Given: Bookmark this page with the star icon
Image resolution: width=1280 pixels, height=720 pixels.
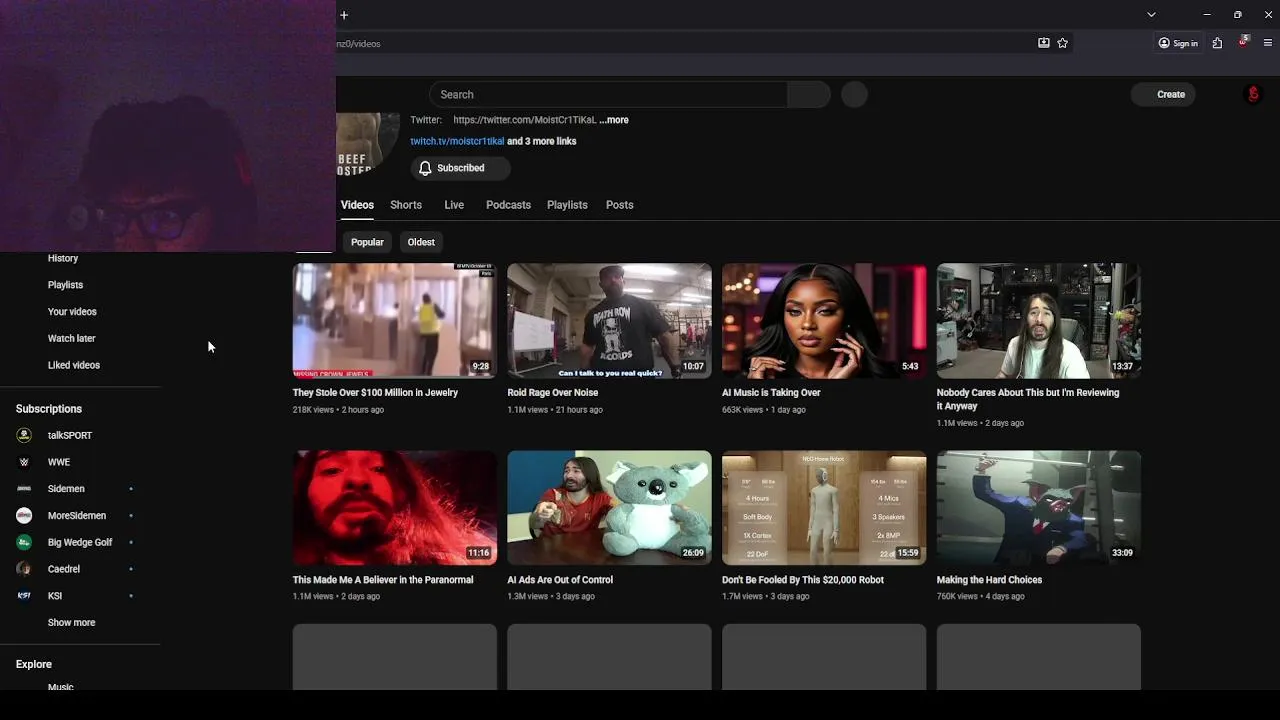Looking at the screenshot, I should pos(1062,43).
